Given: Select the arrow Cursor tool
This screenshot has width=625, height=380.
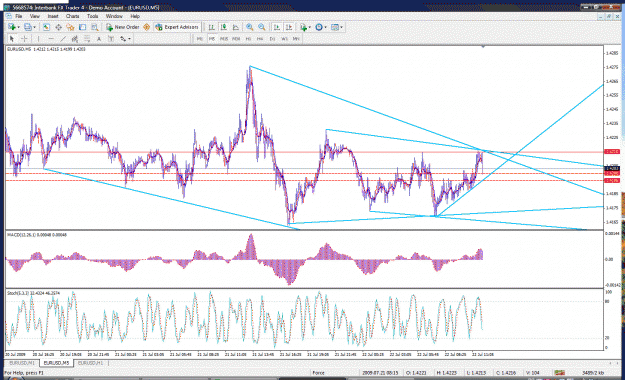Looking at the screenshot, I should pos(12,39).
